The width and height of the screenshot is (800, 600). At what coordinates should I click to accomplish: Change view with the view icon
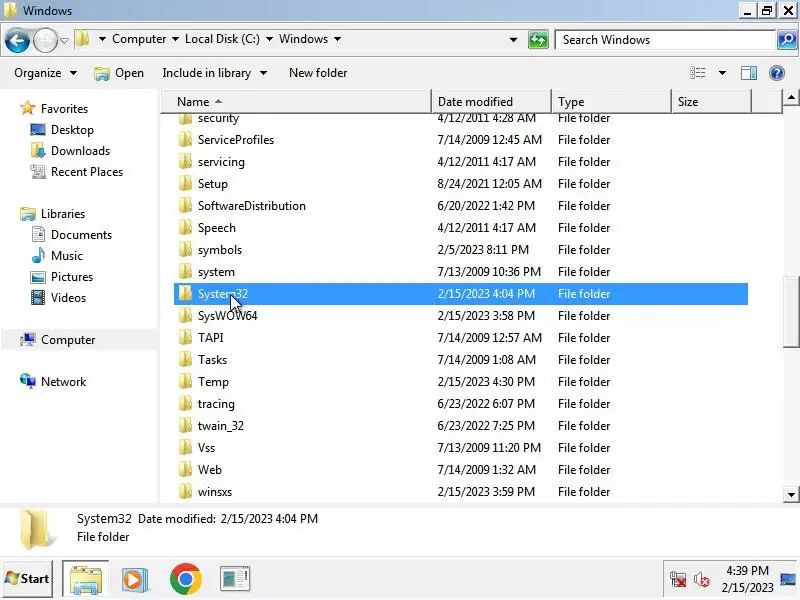coord(697,73)
